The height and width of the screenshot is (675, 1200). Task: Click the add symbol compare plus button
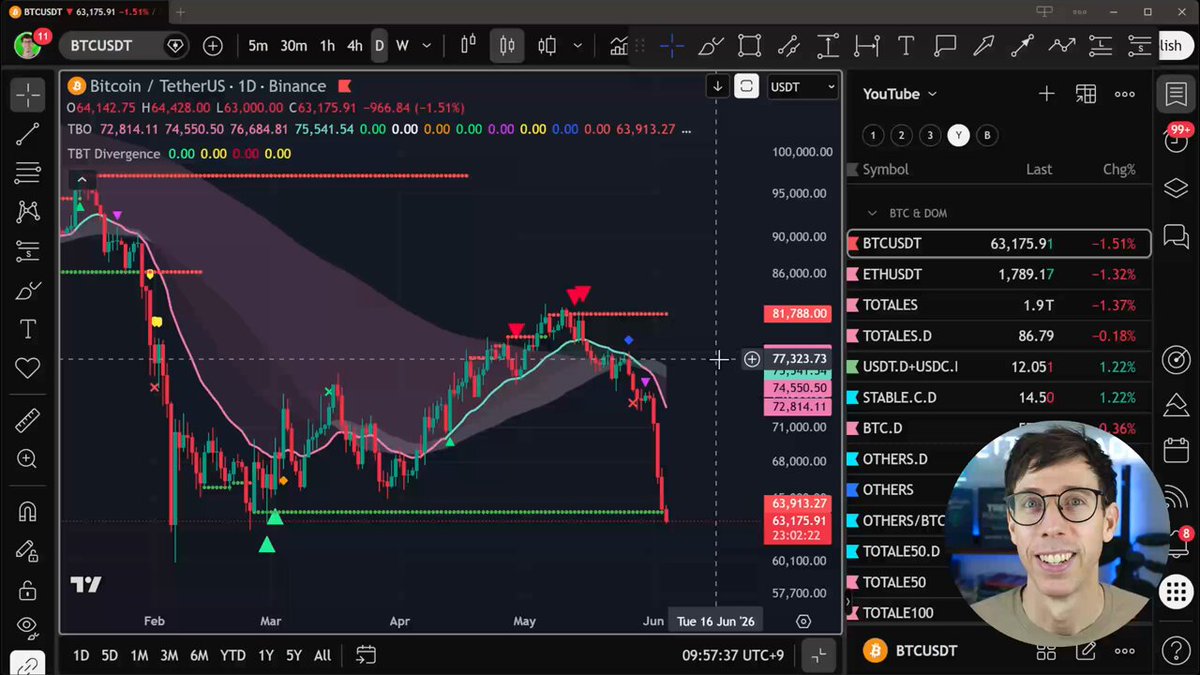213,46
